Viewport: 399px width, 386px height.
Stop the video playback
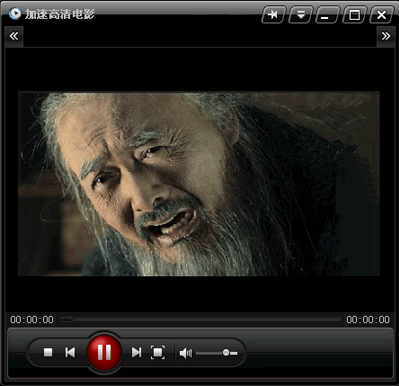48,352
